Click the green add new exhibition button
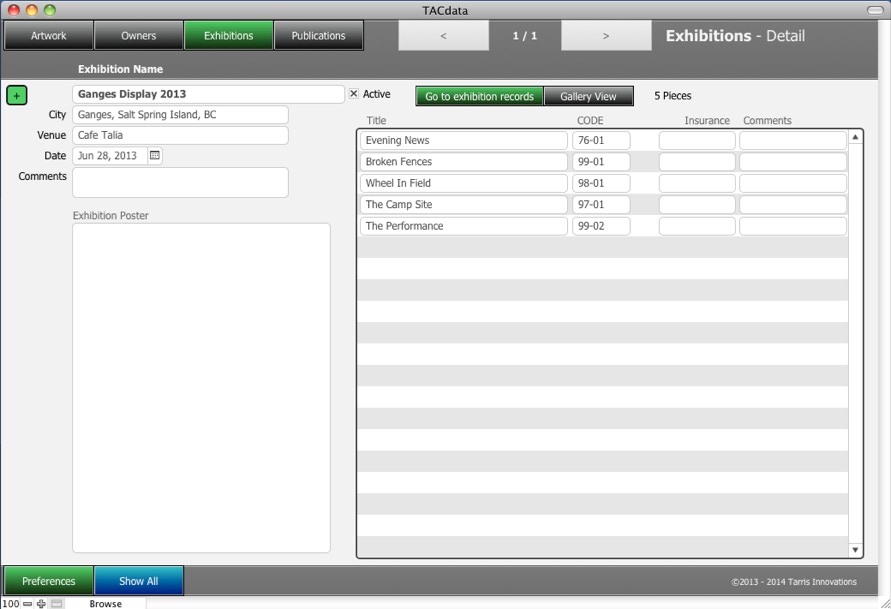 coord(17,95)
